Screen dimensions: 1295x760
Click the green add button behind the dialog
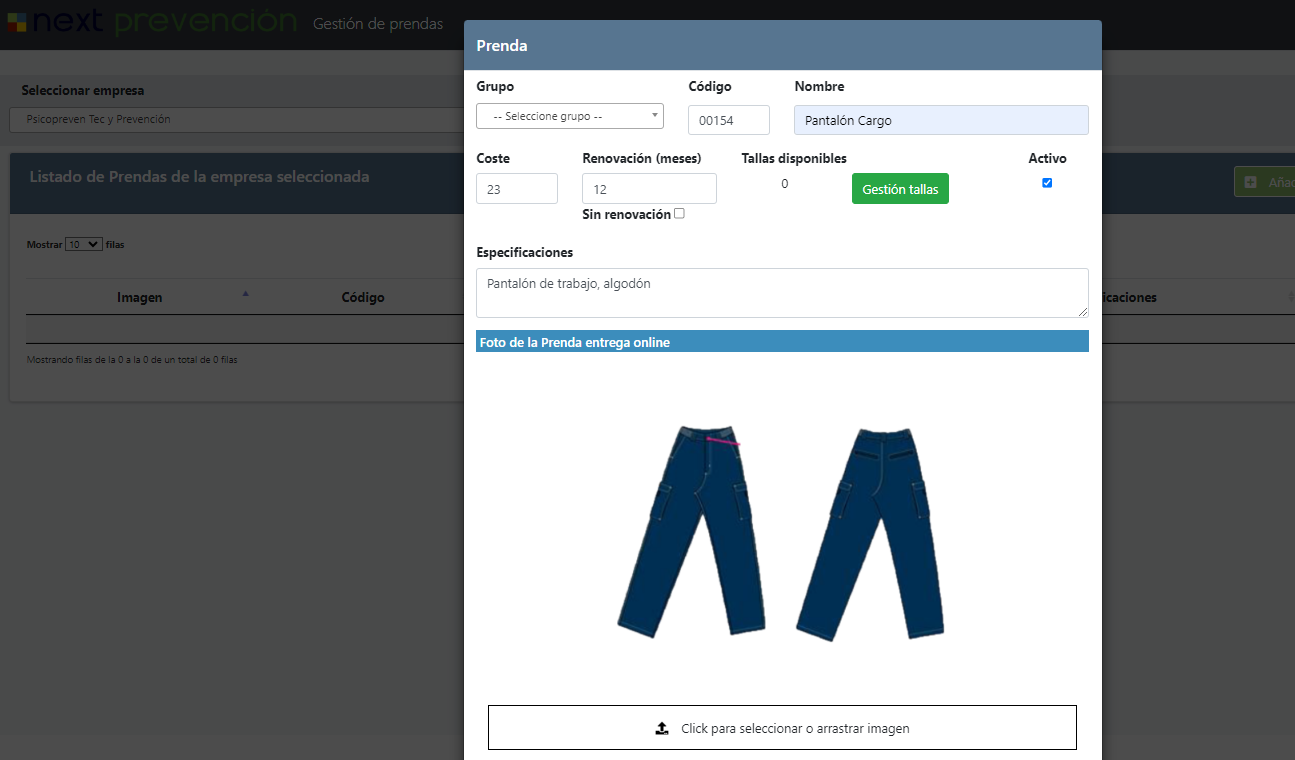pyautogui.click(x=1264, y=182)
